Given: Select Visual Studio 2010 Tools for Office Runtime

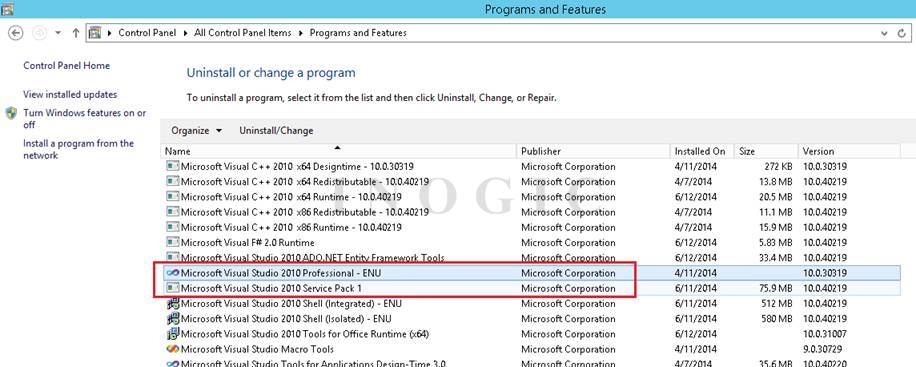Looking at the screenshot, I should [305, 334].
